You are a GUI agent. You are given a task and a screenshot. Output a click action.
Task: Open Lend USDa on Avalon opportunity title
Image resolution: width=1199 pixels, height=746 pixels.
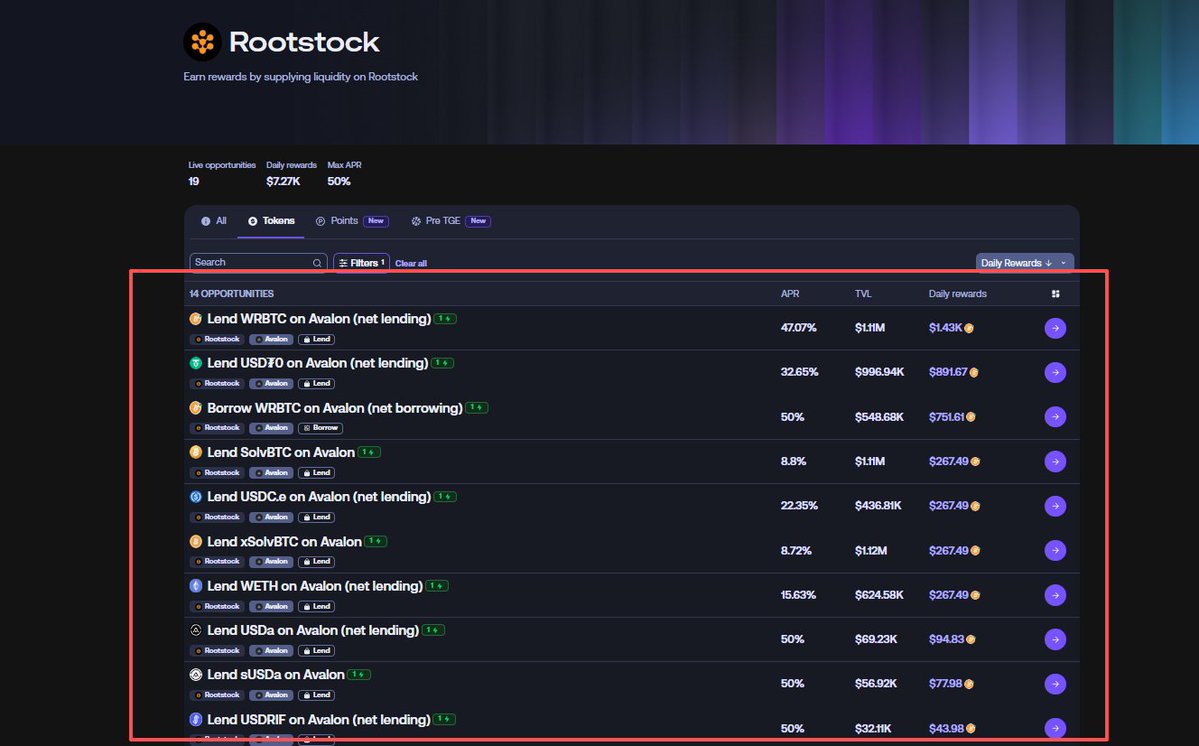coord(312,630)
